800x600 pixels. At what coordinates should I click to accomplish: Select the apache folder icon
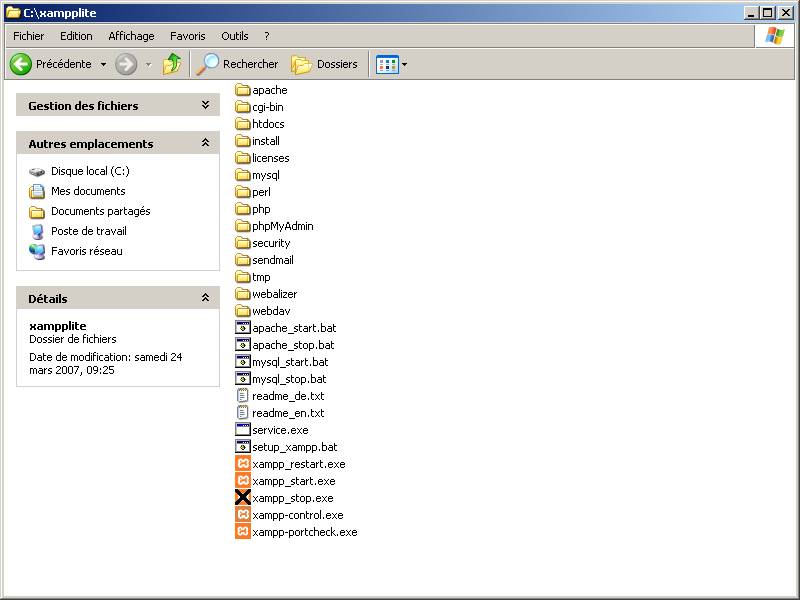(243, 90)
